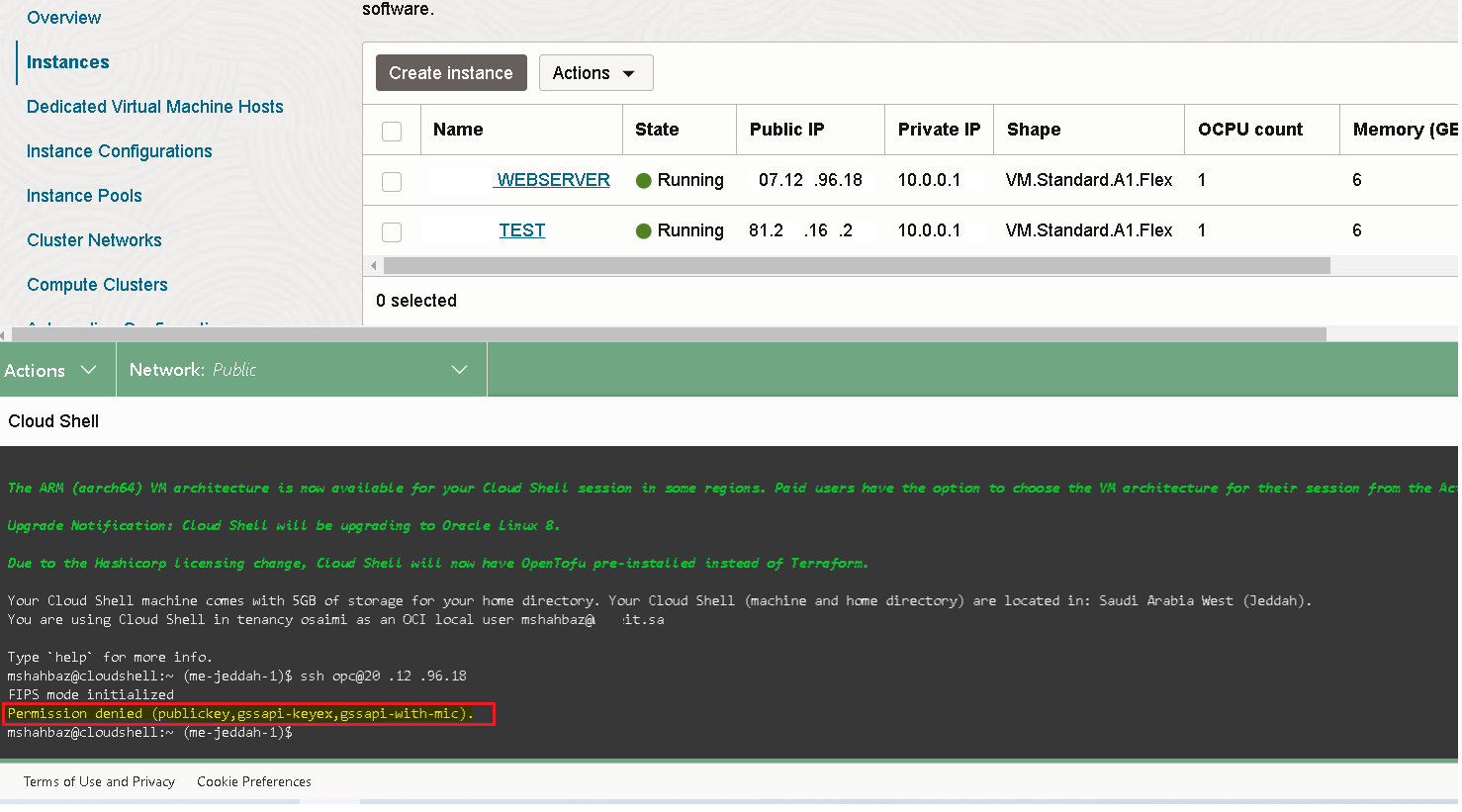Click the Public IP column header
The image size is (1462, 812).
pyautogui.click(x=786, y=130)
